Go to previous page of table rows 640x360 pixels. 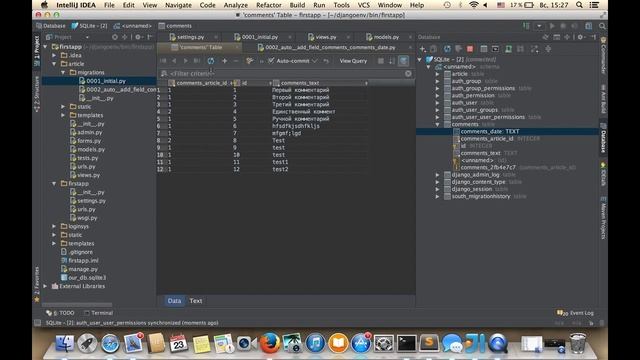[174, 61]
